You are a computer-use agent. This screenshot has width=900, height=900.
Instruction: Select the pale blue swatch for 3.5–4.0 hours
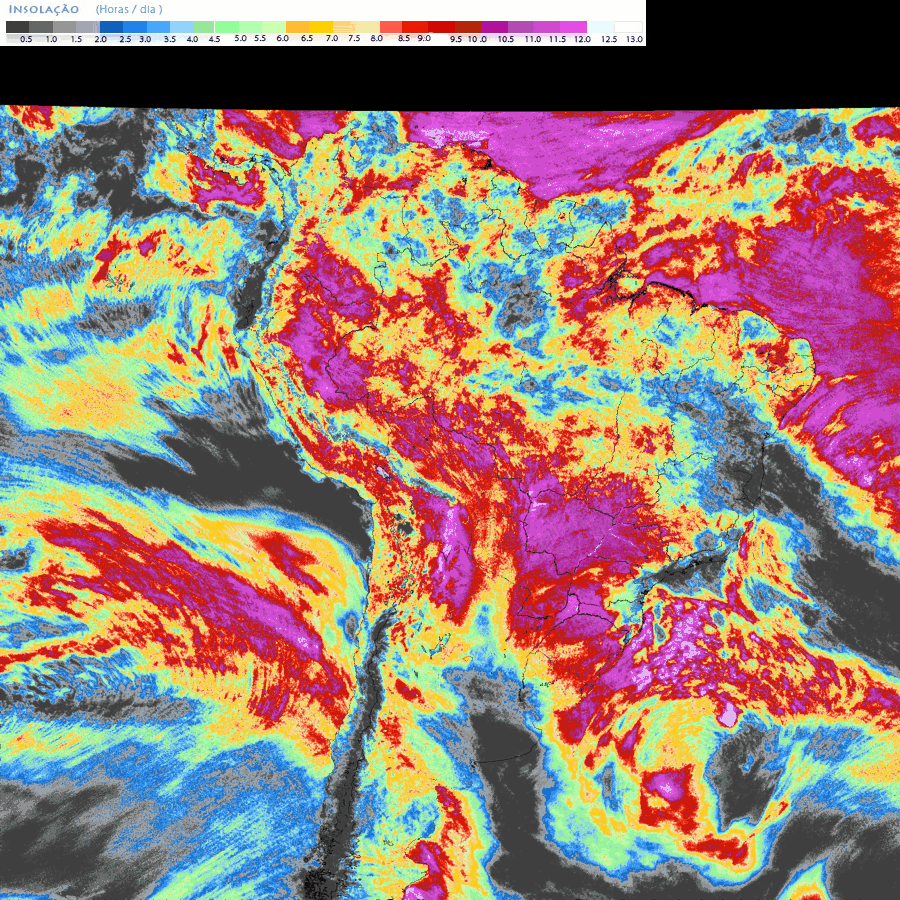182,27
